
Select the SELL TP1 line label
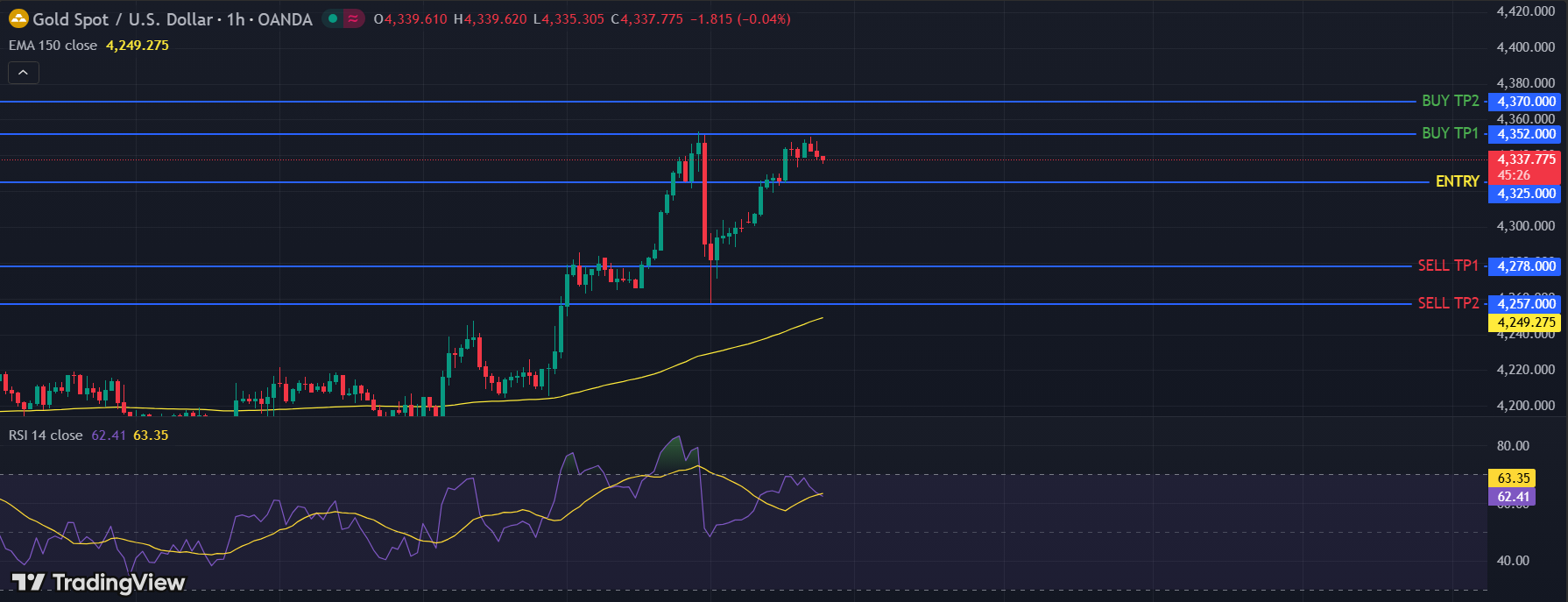pyautogui.click(x=1448, y=266)
